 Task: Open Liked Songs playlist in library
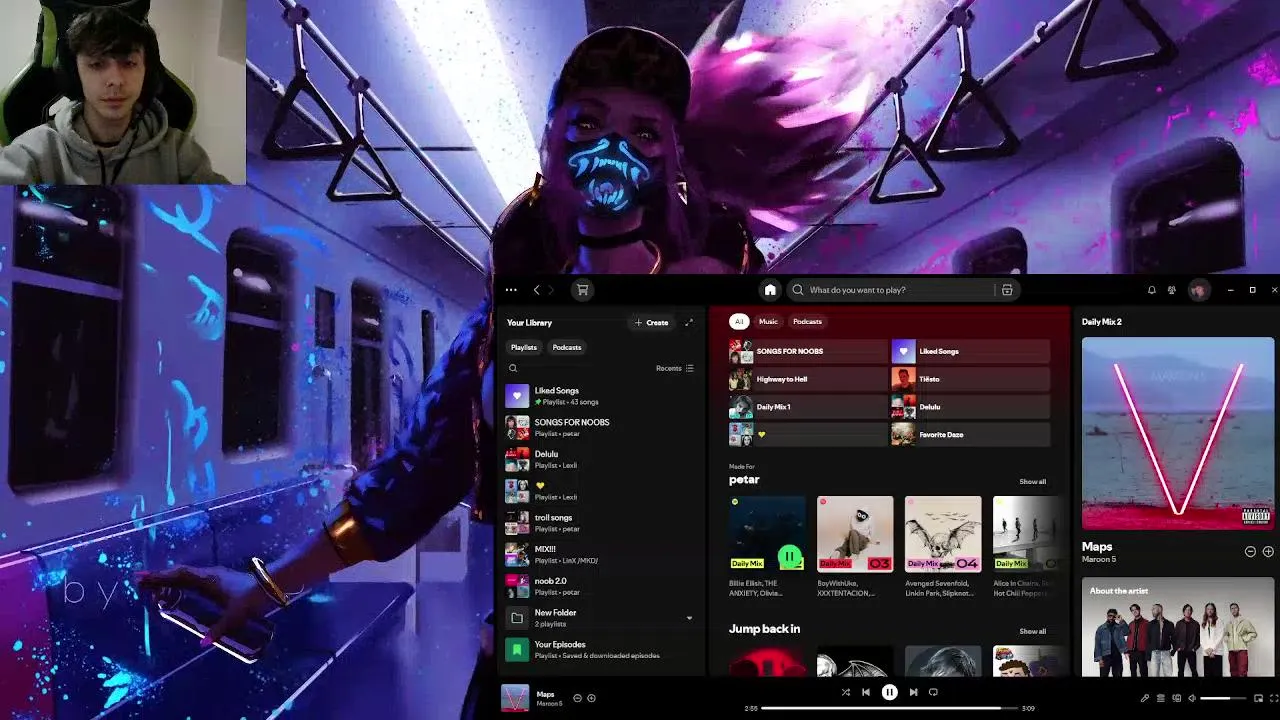[x=600, y=396]
